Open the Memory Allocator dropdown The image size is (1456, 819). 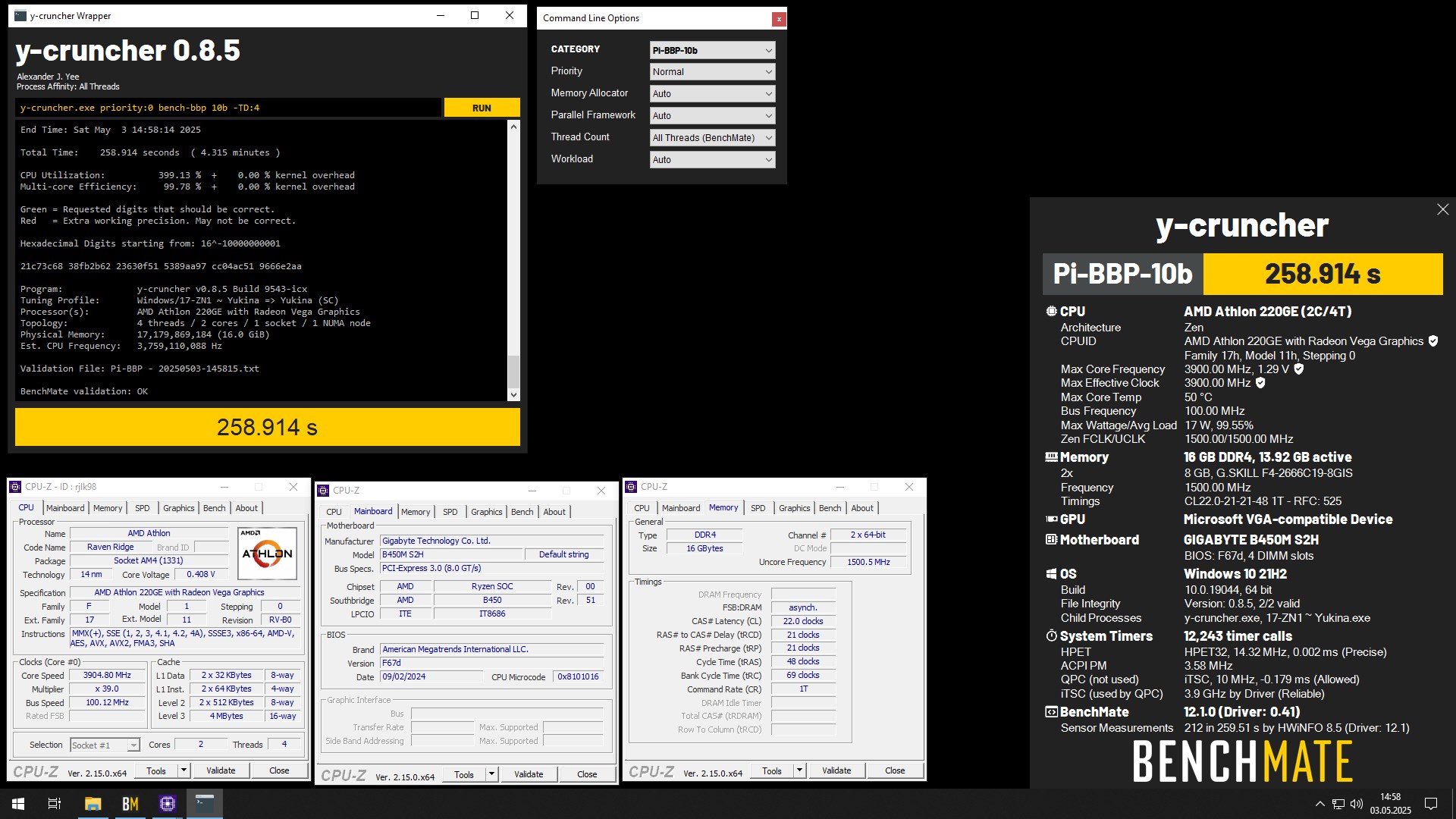pyautogui.click(x=712, y=94)
